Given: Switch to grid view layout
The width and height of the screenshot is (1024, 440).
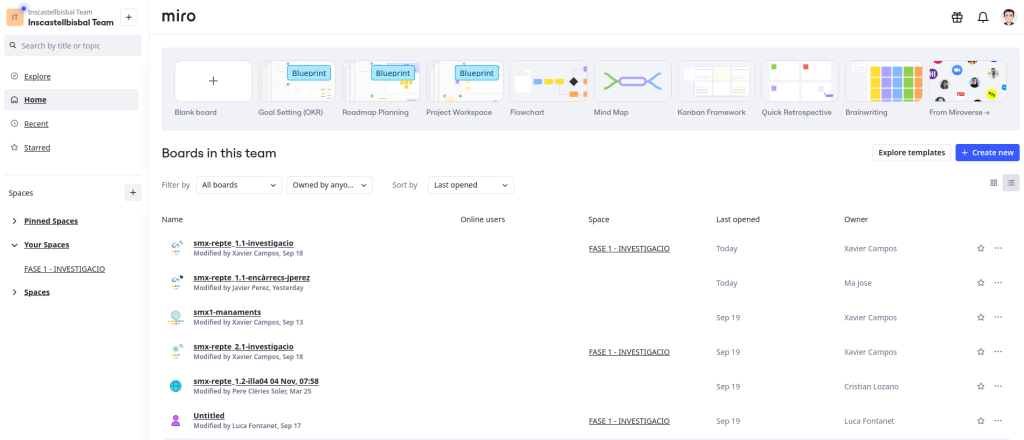Looking at the screenshot, I should (x=994, y=183).
